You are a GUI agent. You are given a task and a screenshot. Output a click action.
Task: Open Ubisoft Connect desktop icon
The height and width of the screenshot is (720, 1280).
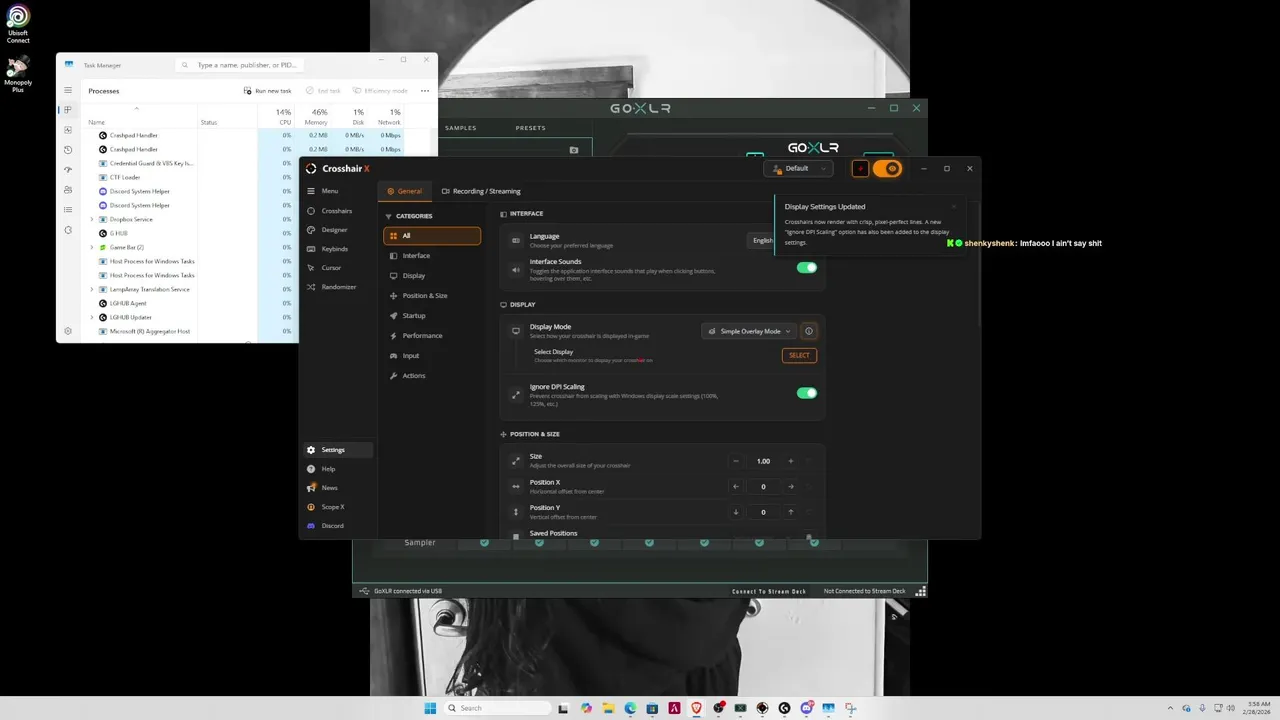pos(18,25)
